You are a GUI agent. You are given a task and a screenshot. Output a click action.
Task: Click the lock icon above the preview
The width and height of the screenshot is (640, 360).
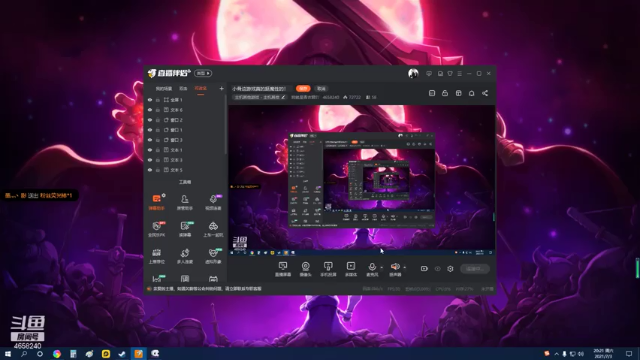[445, 93]
